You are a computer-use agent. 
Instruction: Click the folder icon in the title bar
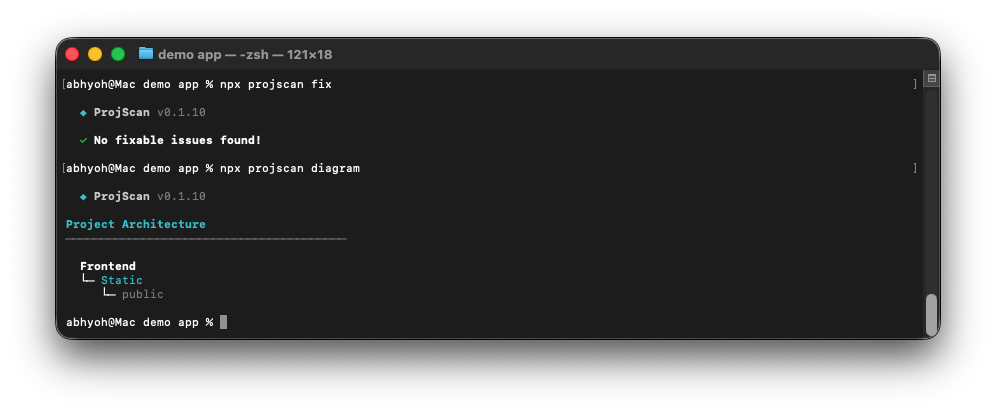(146, 54)
